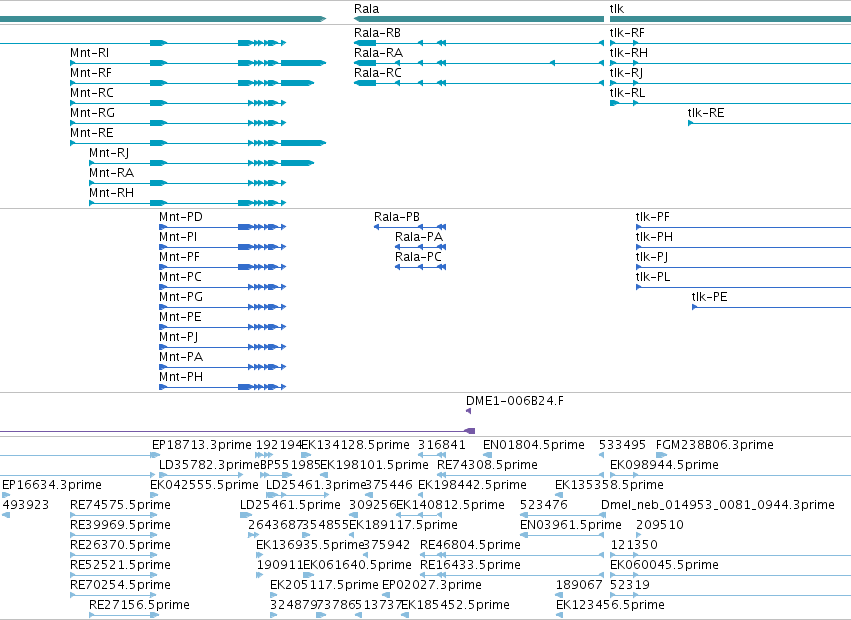This screenshot has height=620, width=851.
Task: Select the Dmel_neb_014953_0081_0944.3prime label
Action: 717,505
